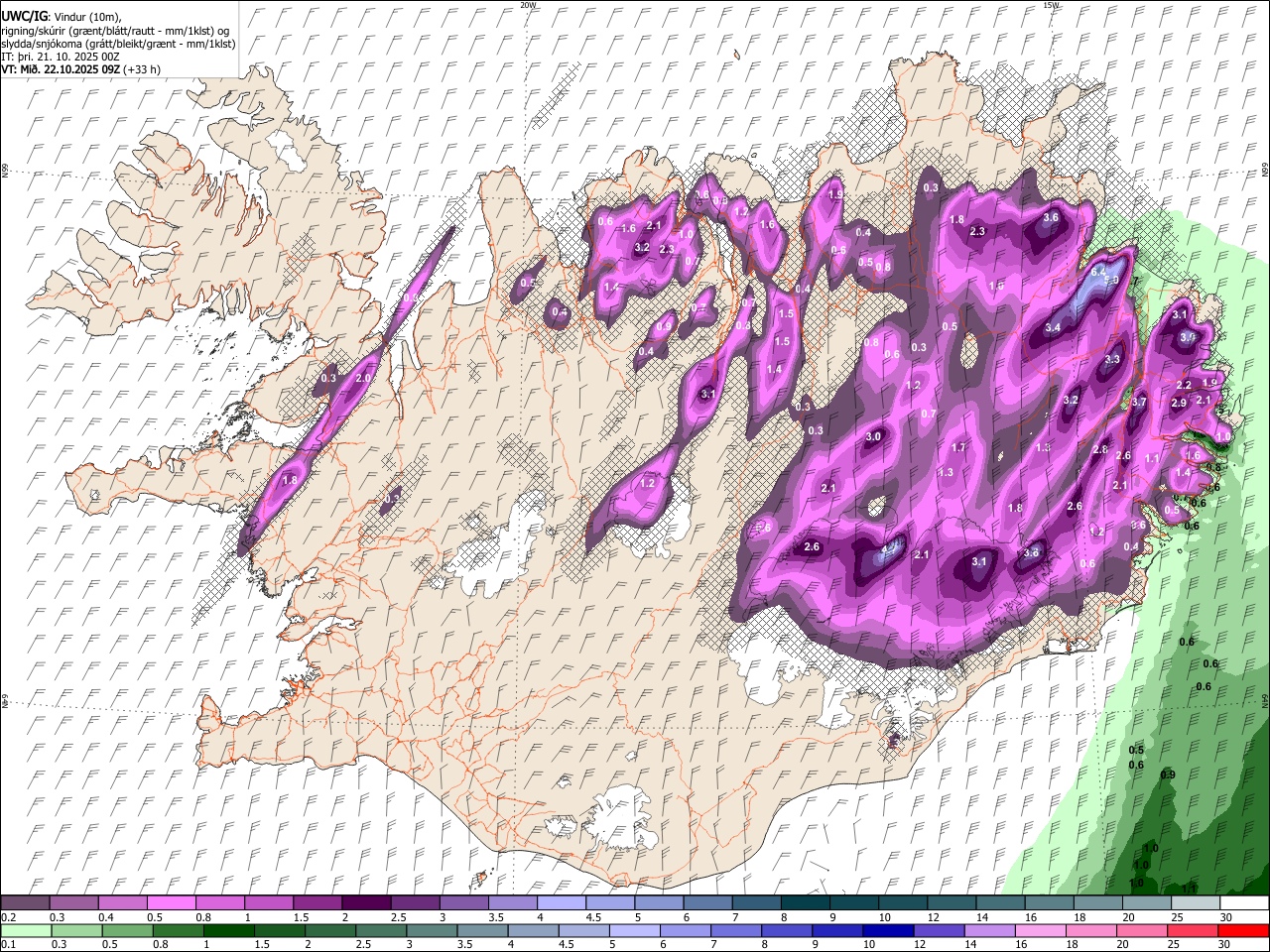
Task: Click the 0.2 label in the upper legend
Action: pos(9,917)
